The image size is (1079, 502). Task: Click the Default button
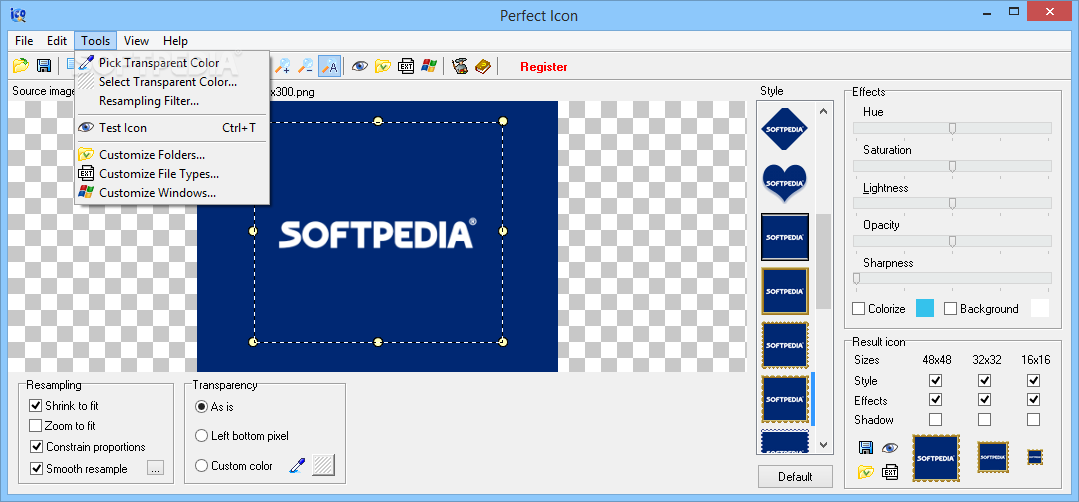coord(795,477)
